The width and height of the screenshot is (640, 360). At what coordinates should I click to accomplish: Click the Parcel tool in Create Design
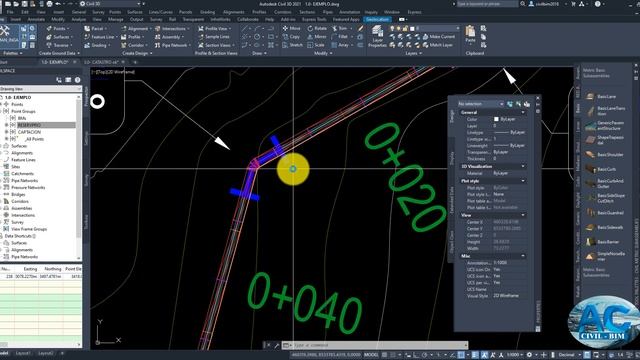point(95,29)
